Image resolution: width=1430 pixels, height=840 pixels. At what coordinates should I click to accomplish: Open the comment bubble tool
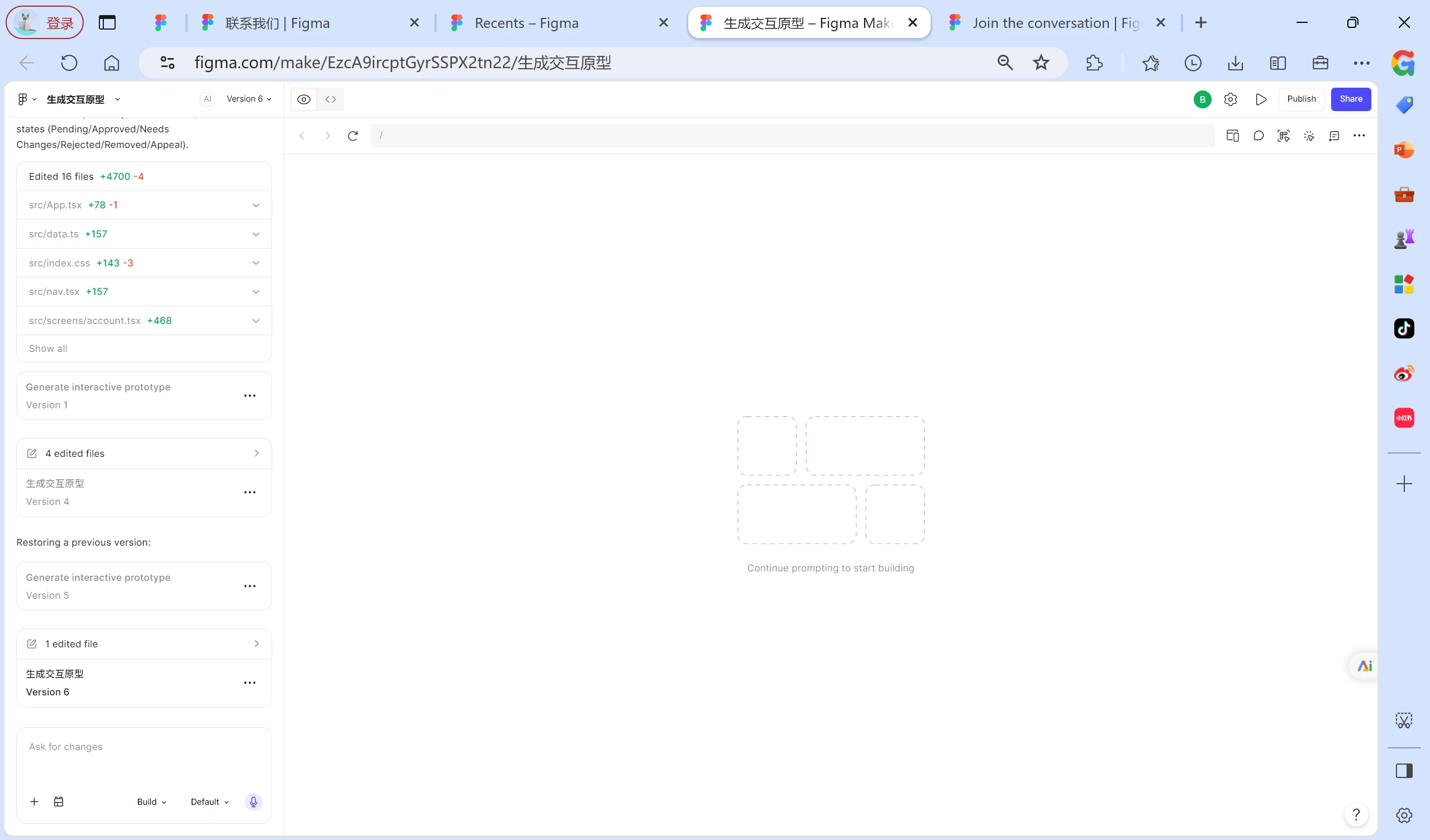click(1259, 136)
